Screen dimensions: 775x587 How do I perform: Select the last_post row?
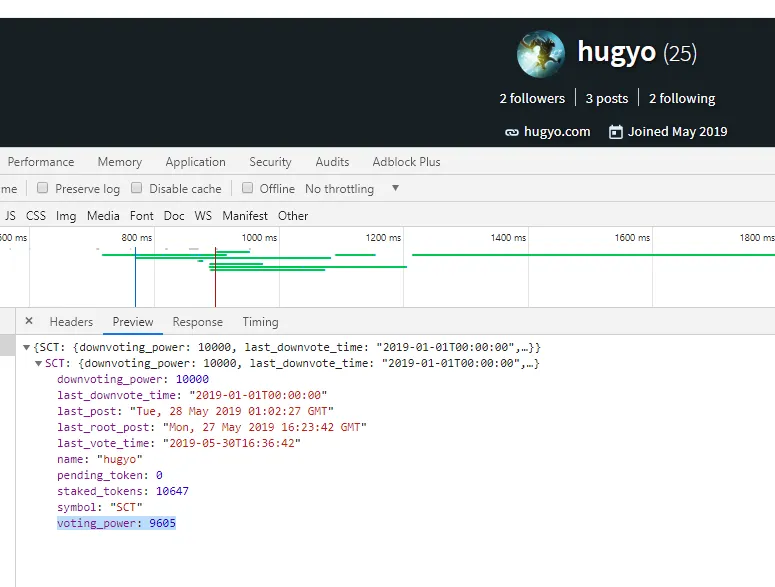pos(195,411)
